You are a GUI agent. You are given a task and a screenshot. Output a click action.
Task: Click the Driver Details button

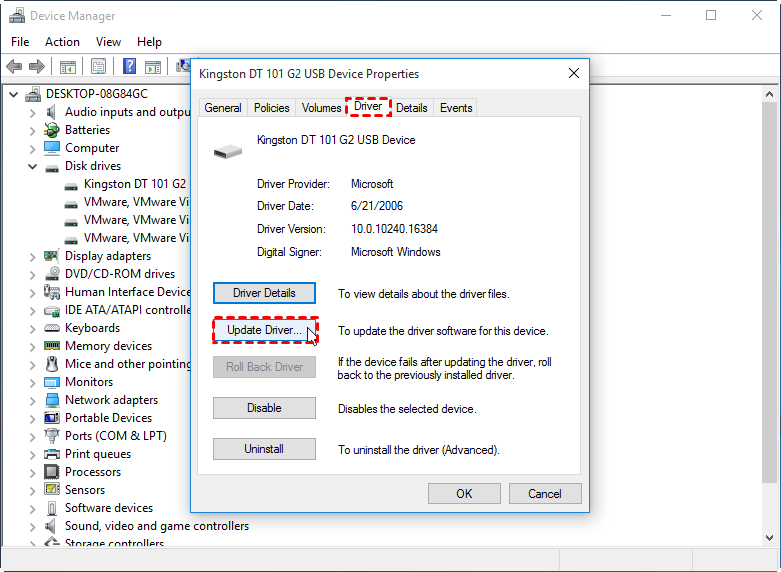pos(264,293)
